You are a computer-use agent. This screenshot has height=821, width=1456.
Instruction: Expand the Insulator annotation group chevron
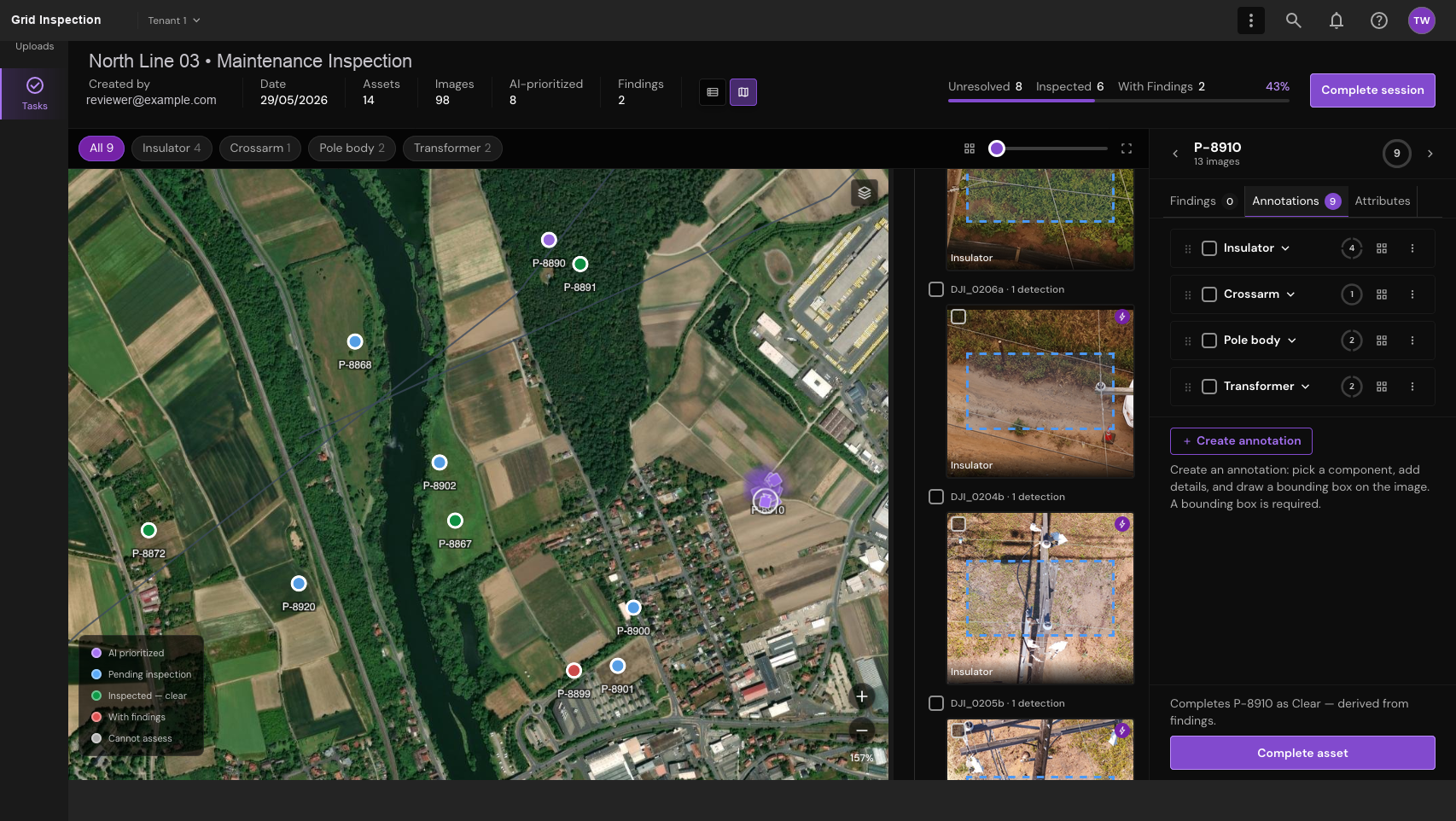1284,248
